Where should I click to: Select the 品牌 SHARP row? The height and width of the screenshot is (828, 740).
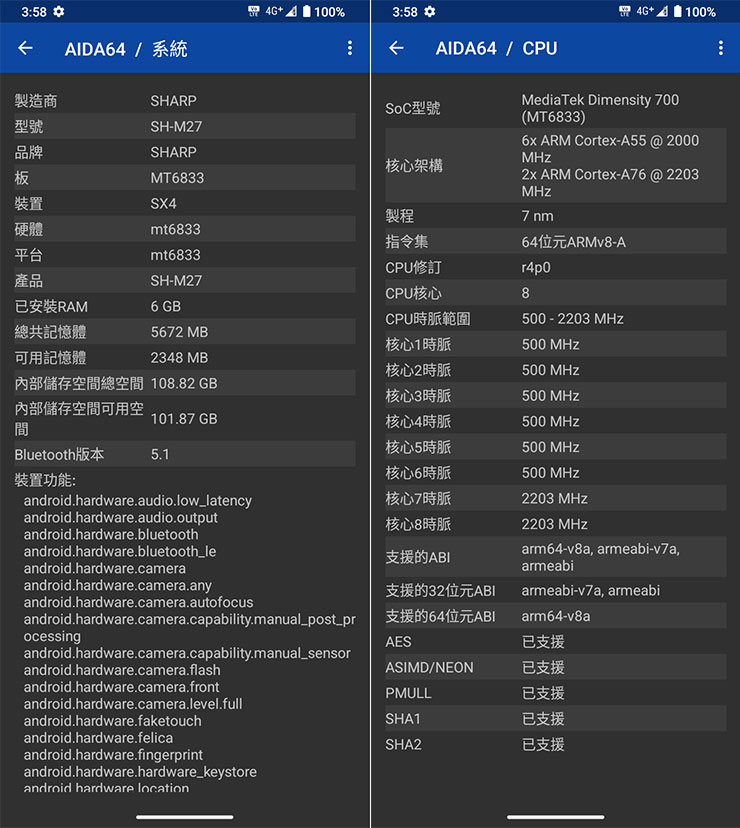(184, 152)
